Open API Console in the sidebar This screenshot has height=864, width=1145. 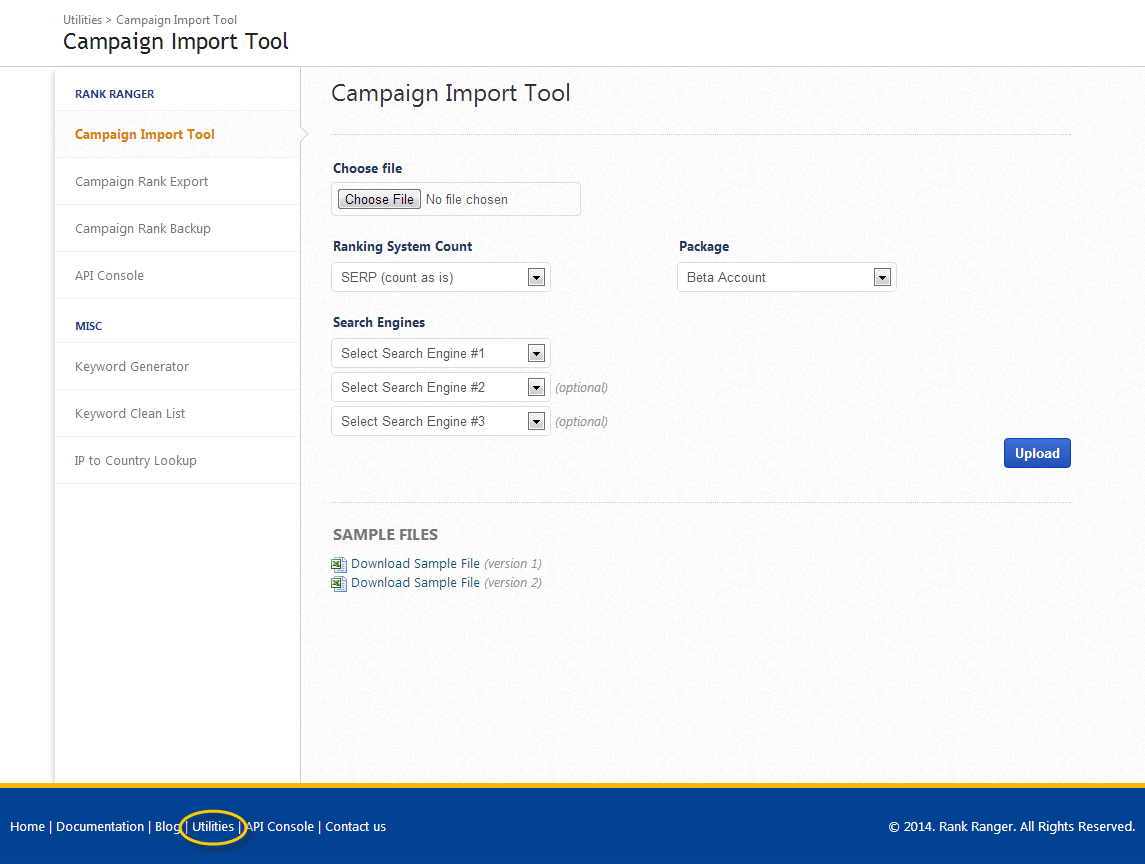[109, 275]
